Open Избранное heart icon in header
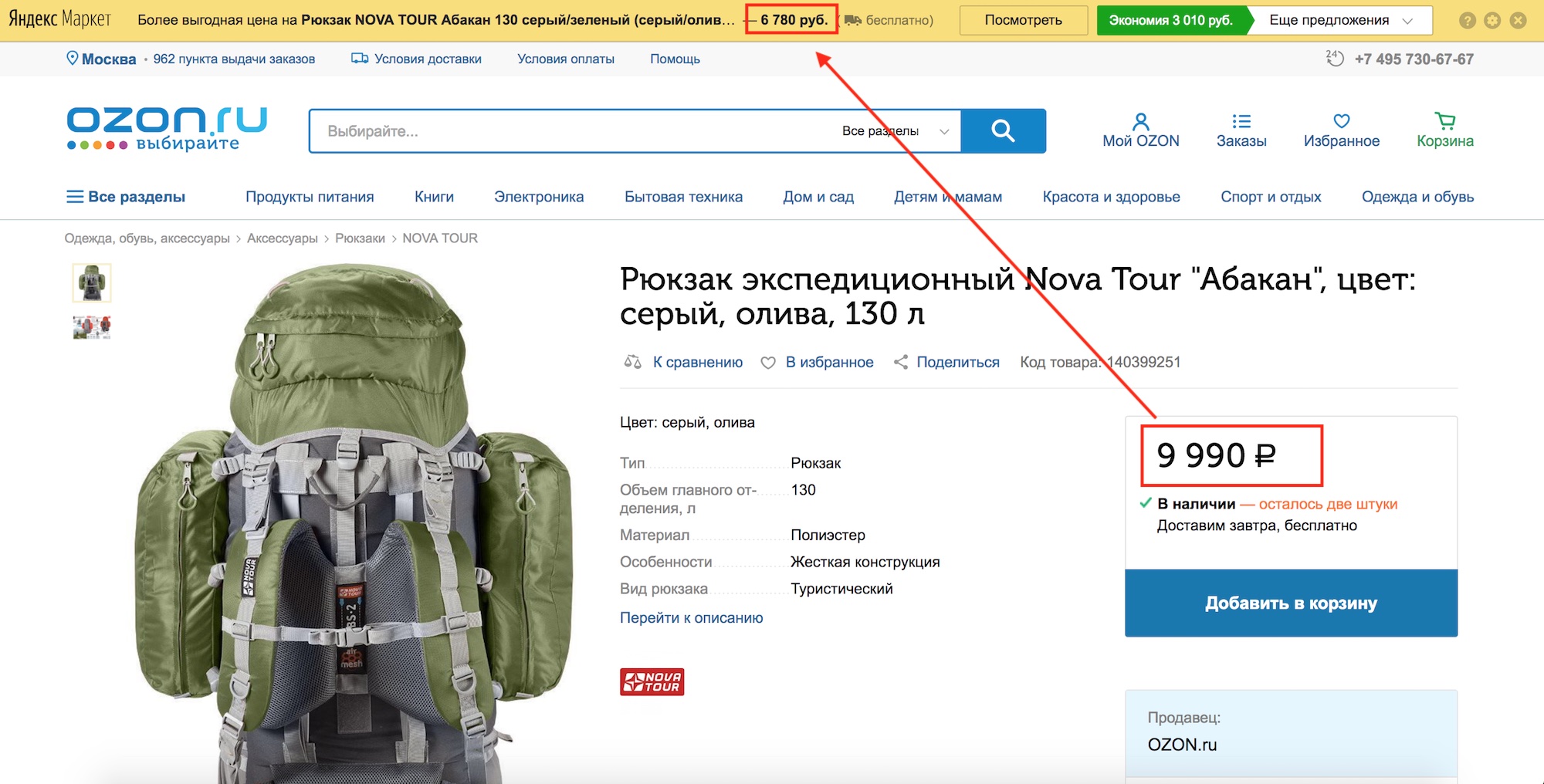The image size is (1544, 784). click(1342, 121)
